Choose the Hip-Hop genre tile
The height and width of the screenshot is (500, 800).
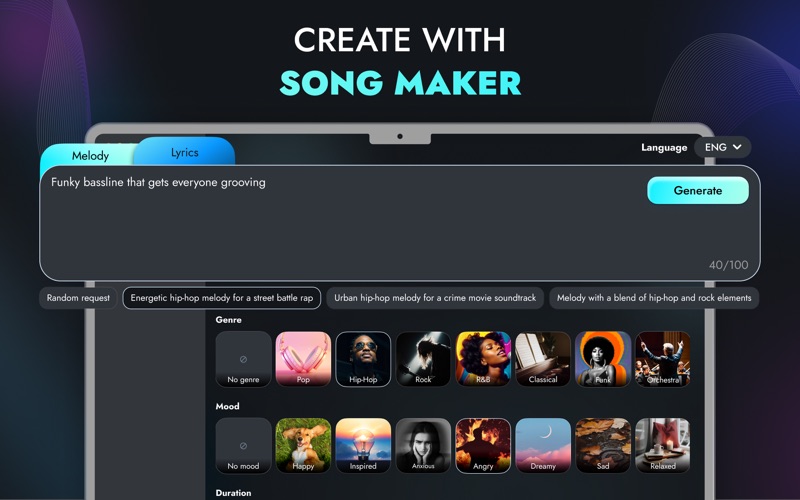(x=363, y=359)
